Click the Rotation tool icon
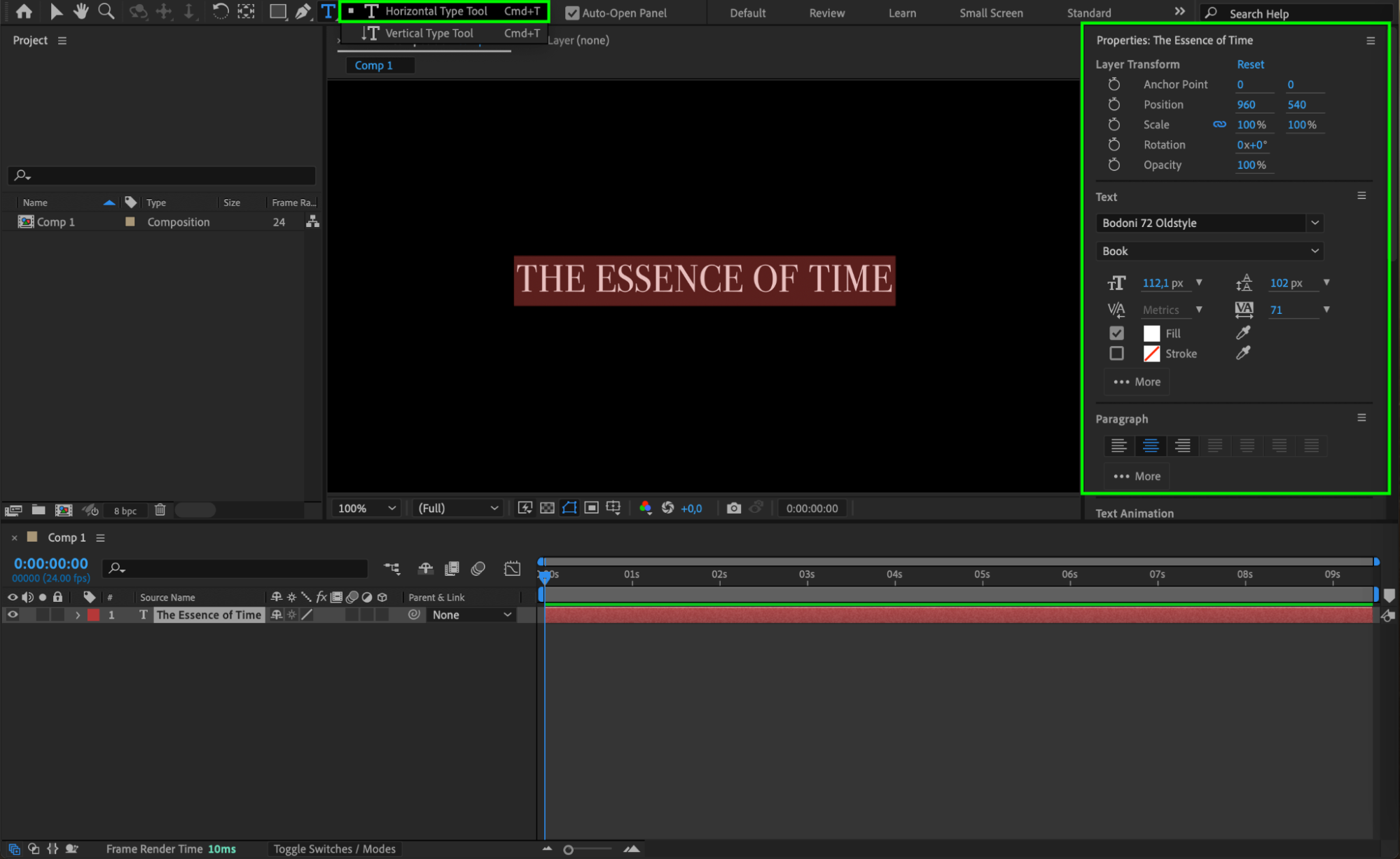The width and height of the screenshot is (1400, 859). [220, 11]
